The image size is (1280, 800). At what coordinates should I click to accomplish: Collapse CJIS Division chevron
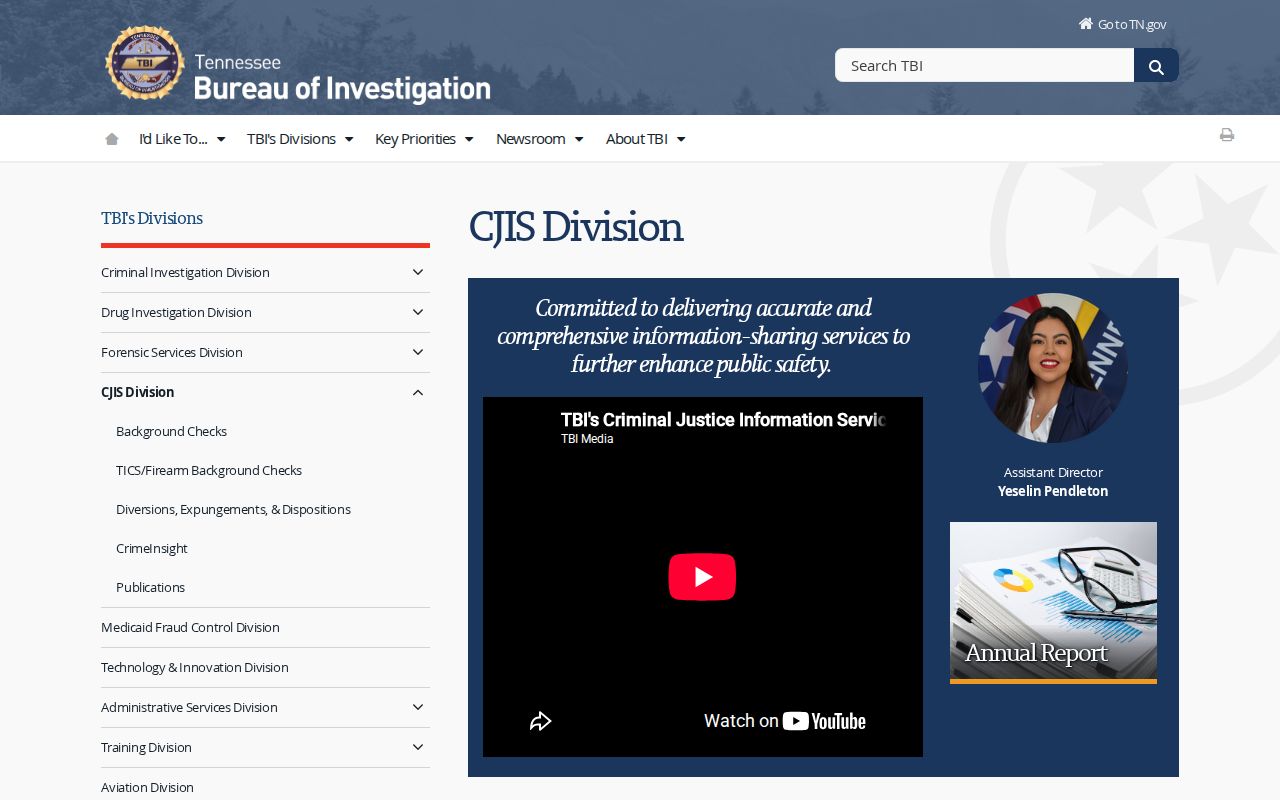pos(418,392)
